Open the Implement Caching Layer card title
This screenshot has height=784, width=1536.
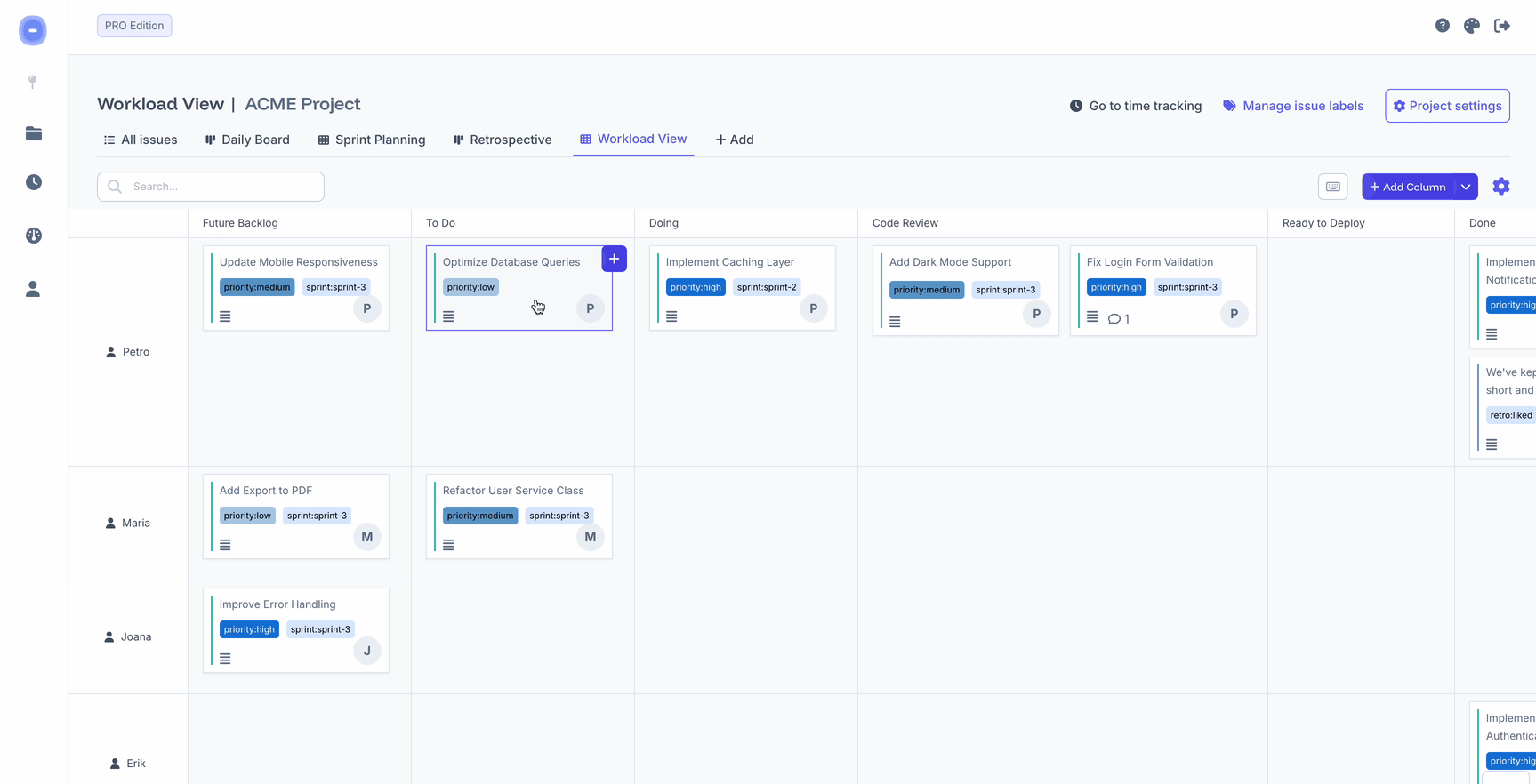(x=730, y=262)
